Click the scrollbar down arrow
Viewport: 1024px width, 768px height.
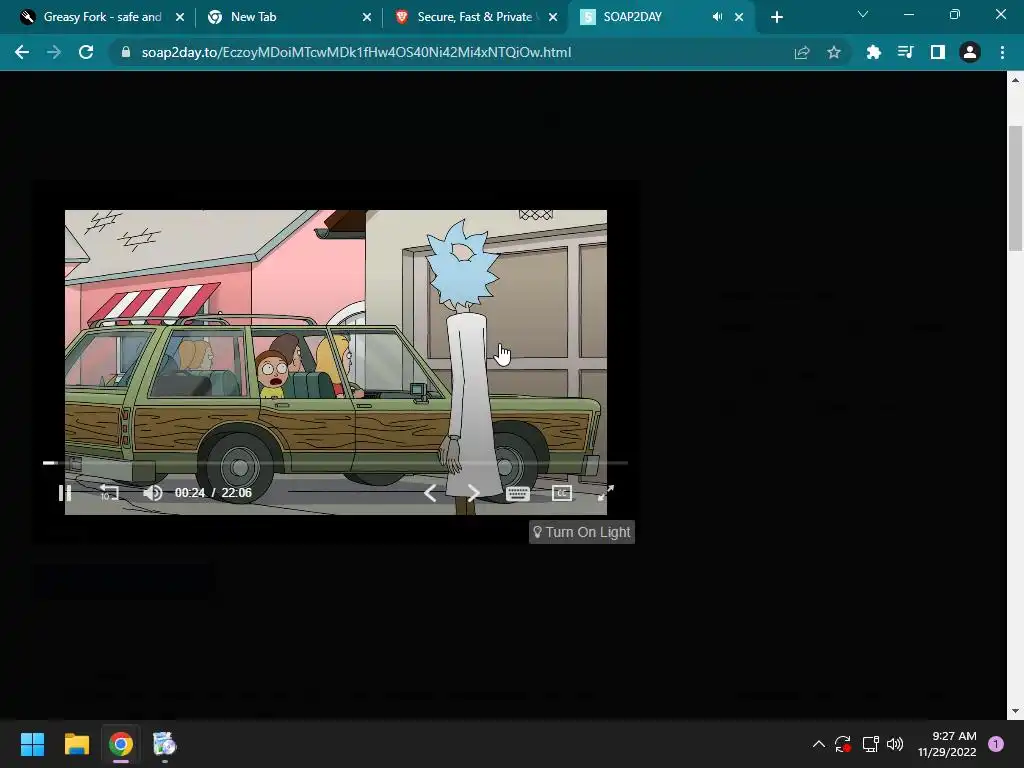pyautogui.click(x=1015, y=711)
